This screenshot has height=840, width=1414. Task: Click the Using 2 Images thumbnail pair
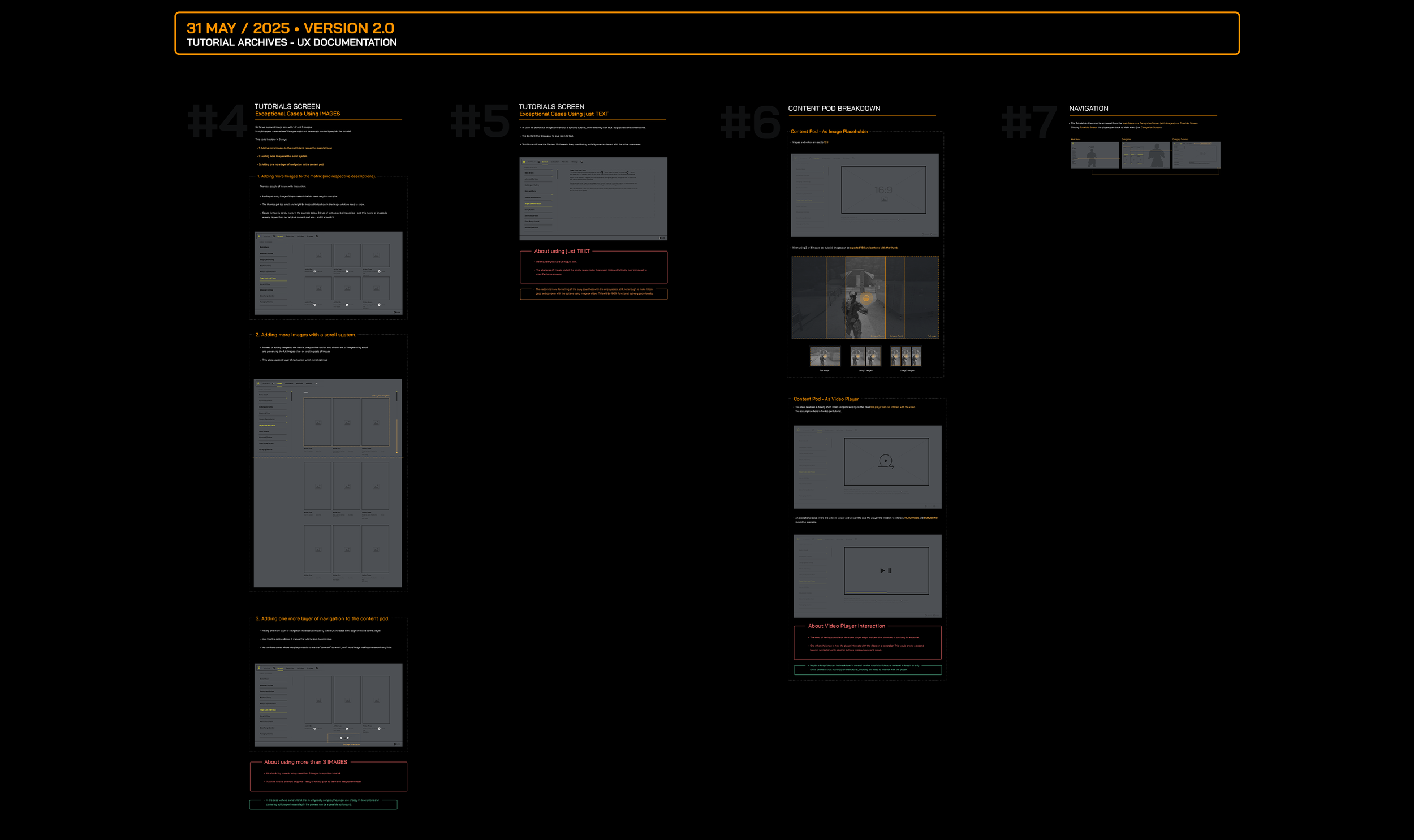[x=865, y=356]
